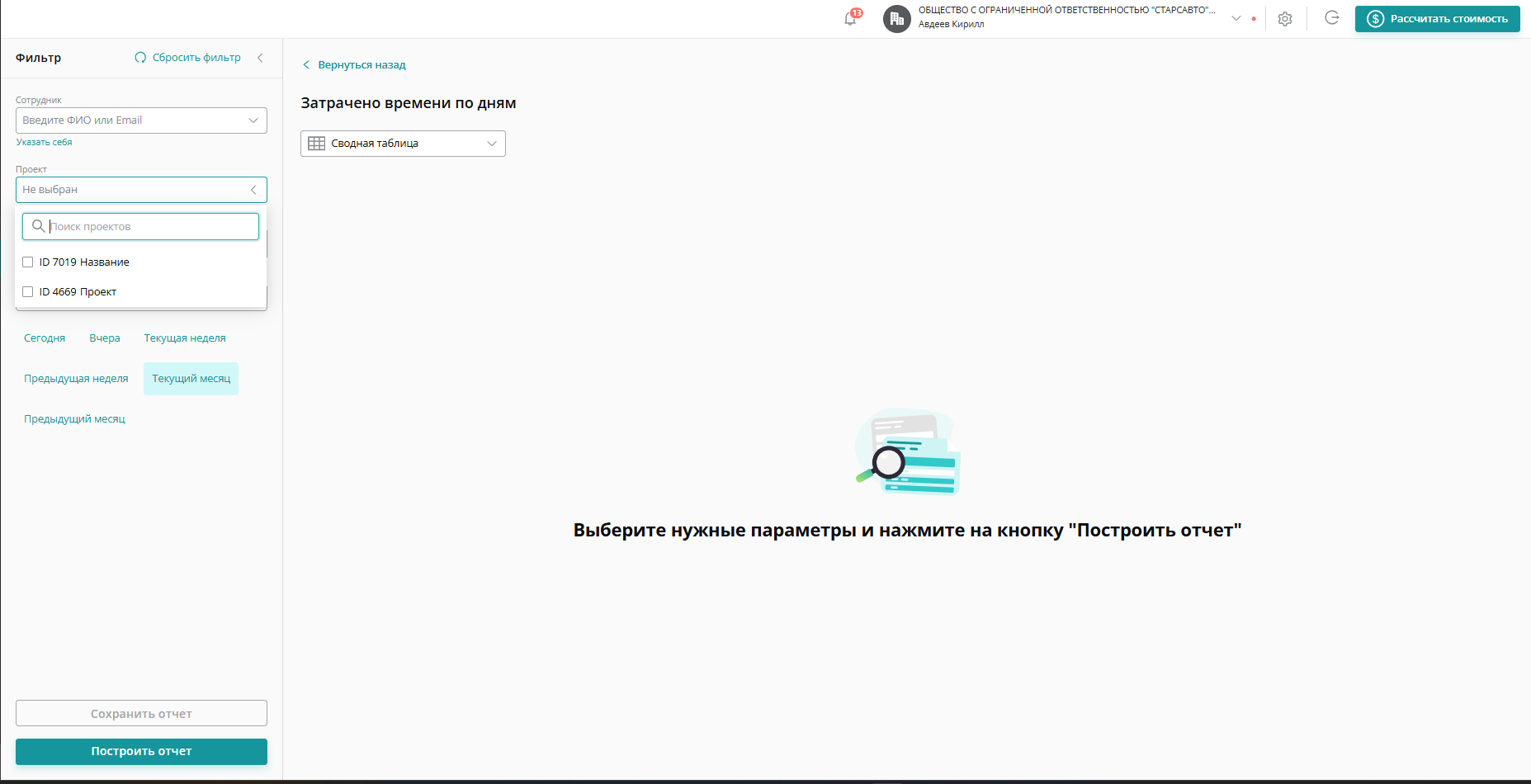Click the back arrow next to Вернуться назад

point(306,64)
